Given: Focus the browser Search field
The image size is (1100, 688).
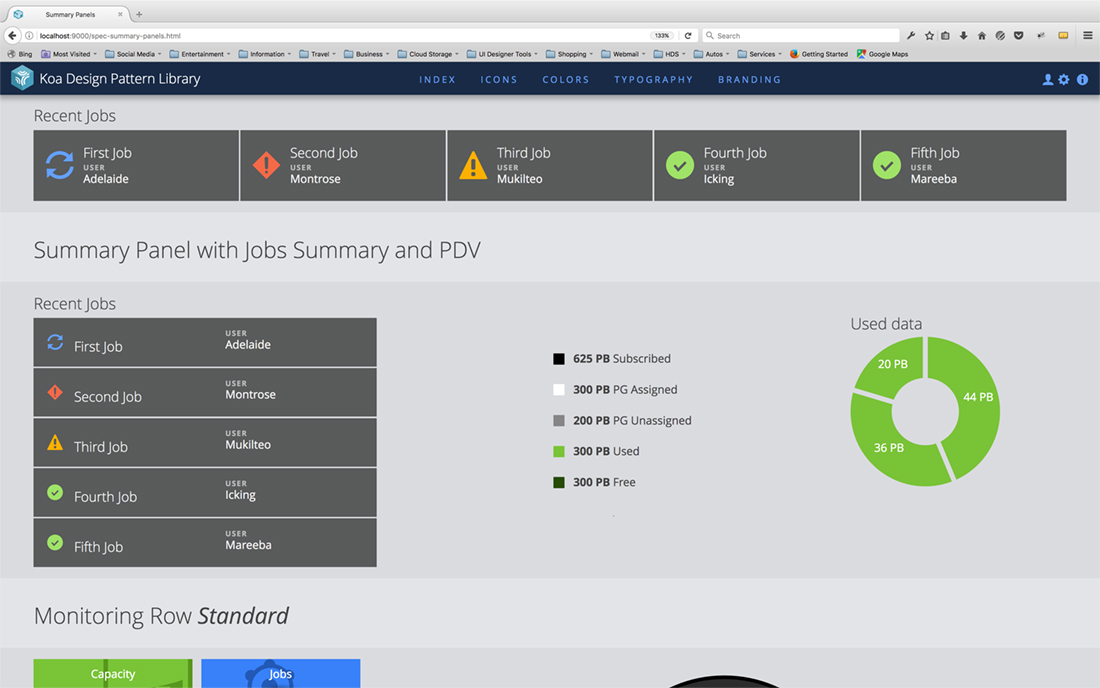Looking at the screenshot, I should 800,35.
